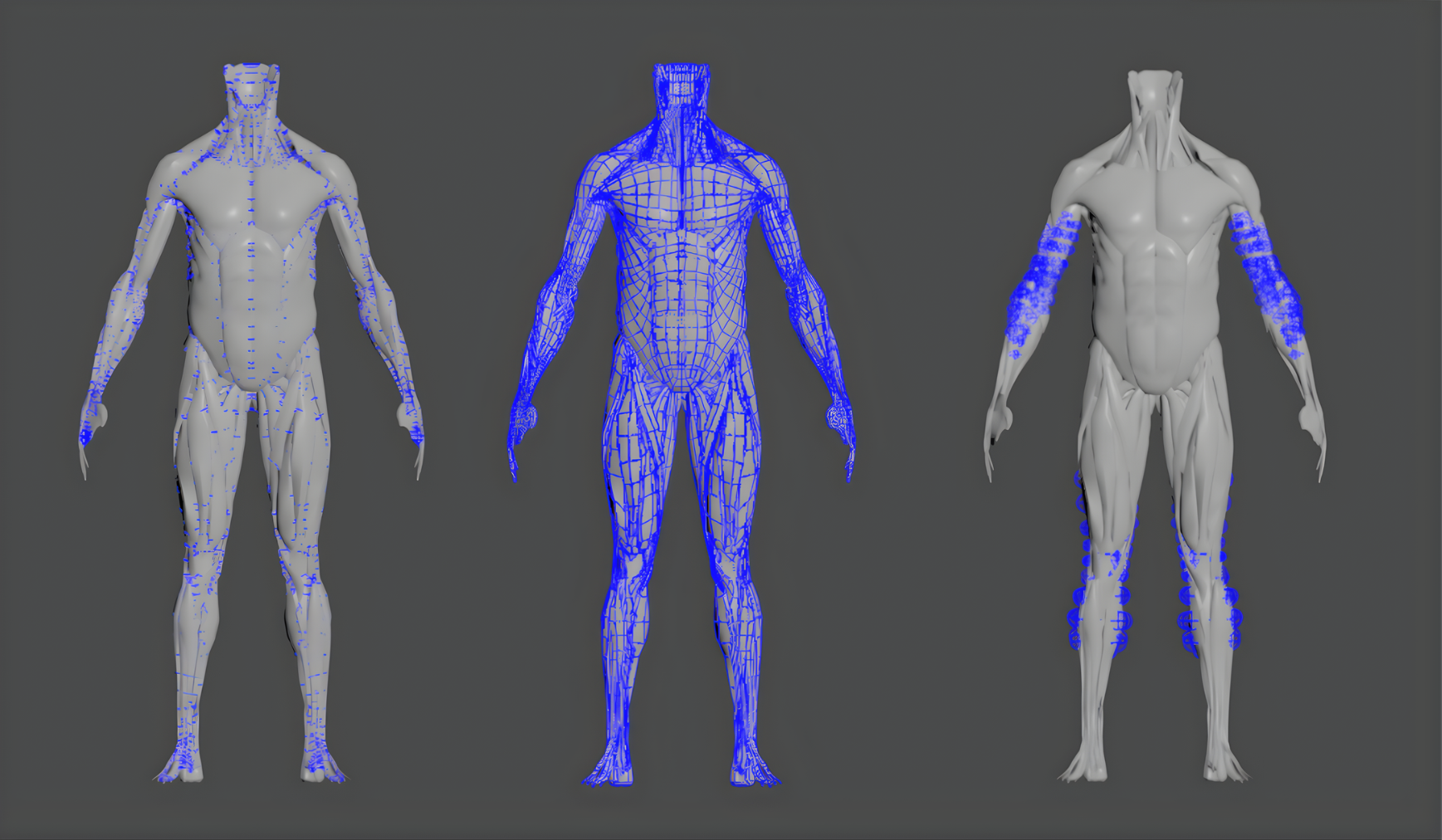Click rightmost model's blue shin markers nearest center model

click(x=1096, y=581)
